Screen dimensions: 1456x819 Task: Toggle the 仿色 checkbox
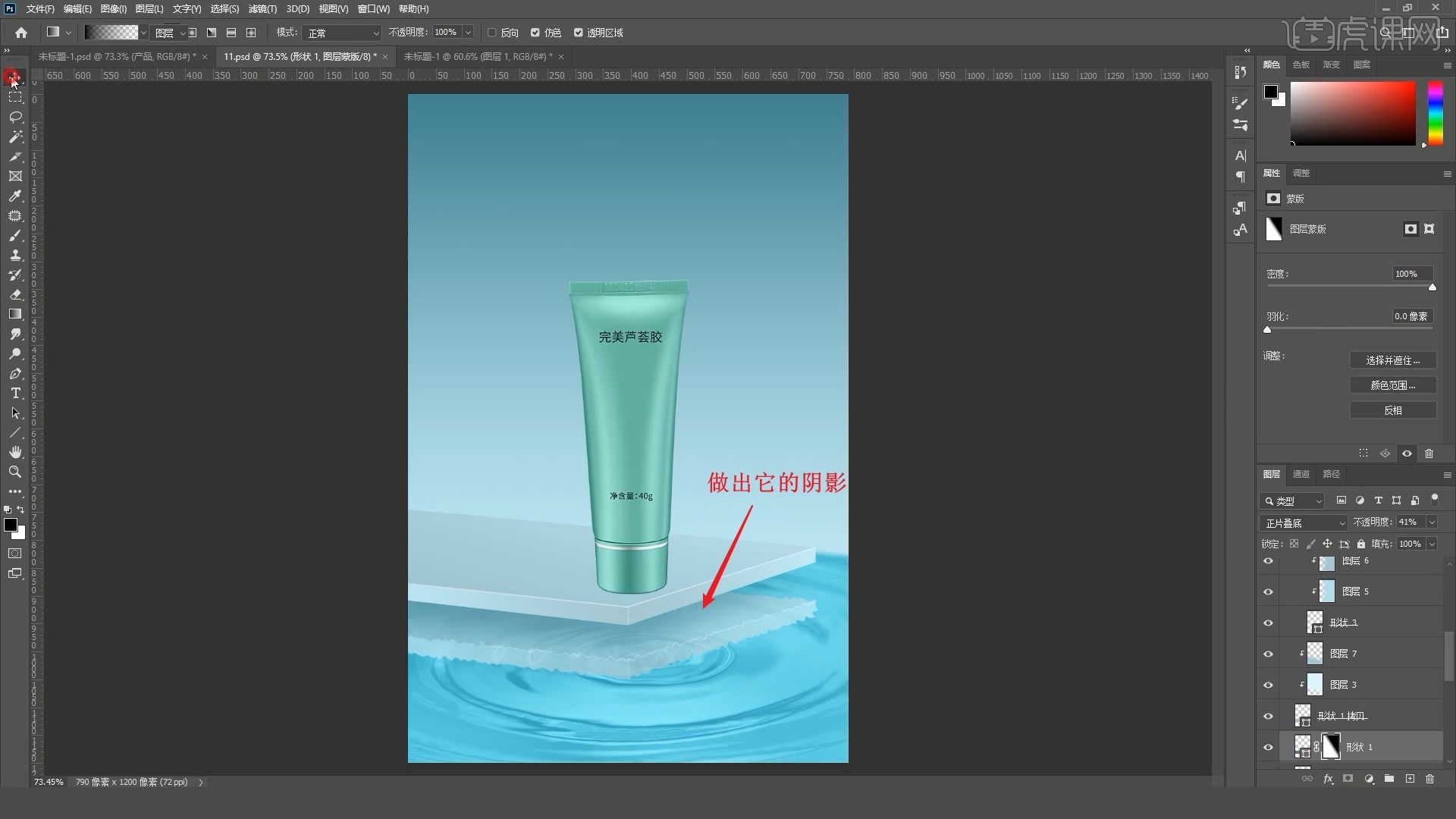[x=535, y=33]
